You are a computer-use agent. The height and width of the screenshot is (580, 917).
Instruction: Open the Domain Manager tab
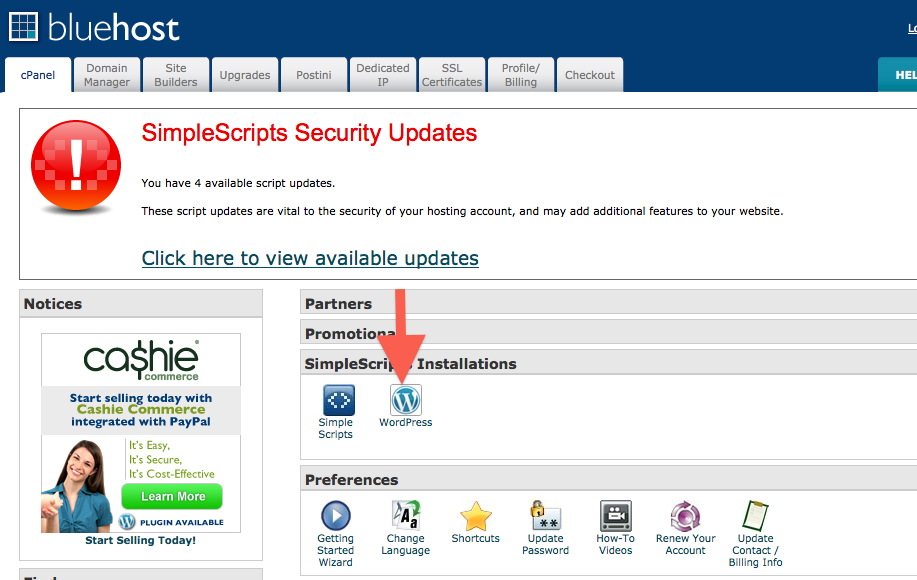click(x=107, y=75)
